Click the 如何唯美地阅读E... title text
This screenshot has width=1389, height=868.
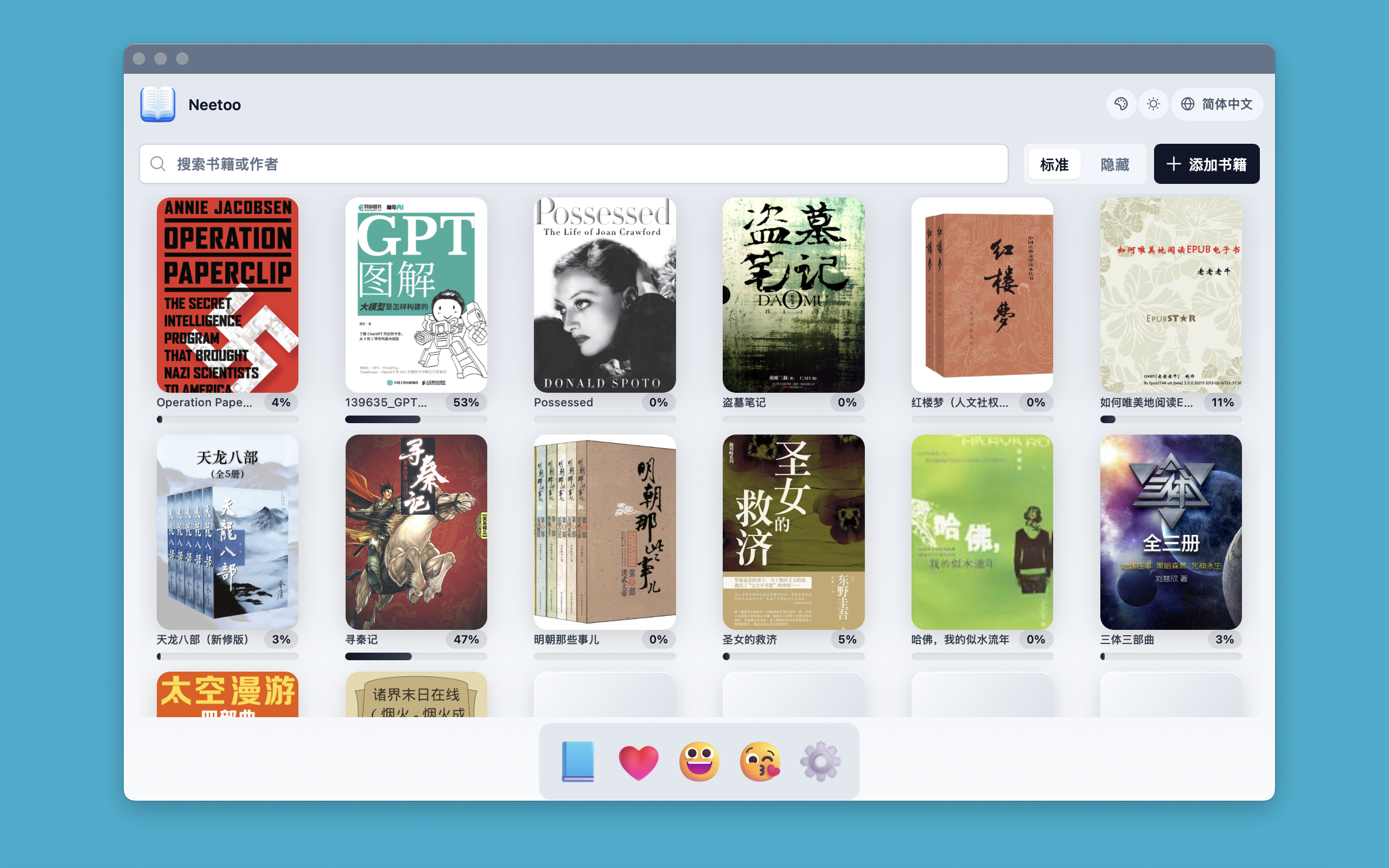pos(1147,403)
